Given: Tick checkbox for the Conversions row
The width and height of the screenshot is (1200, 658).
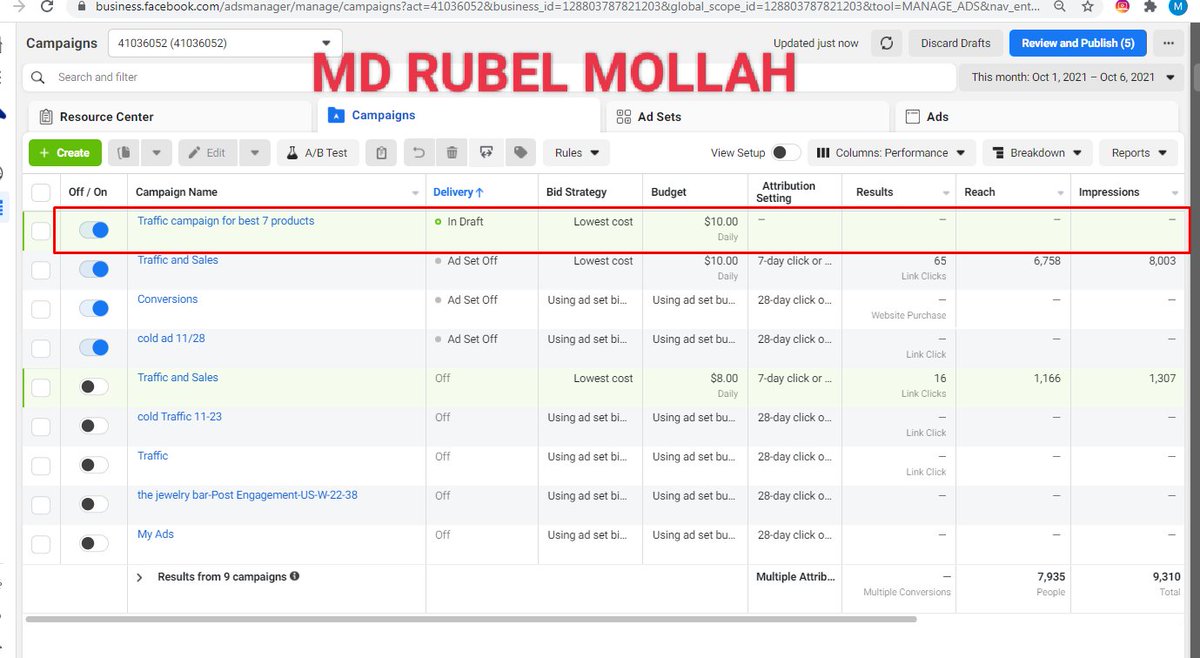Looking at the screenshot, I should (41, 309).
